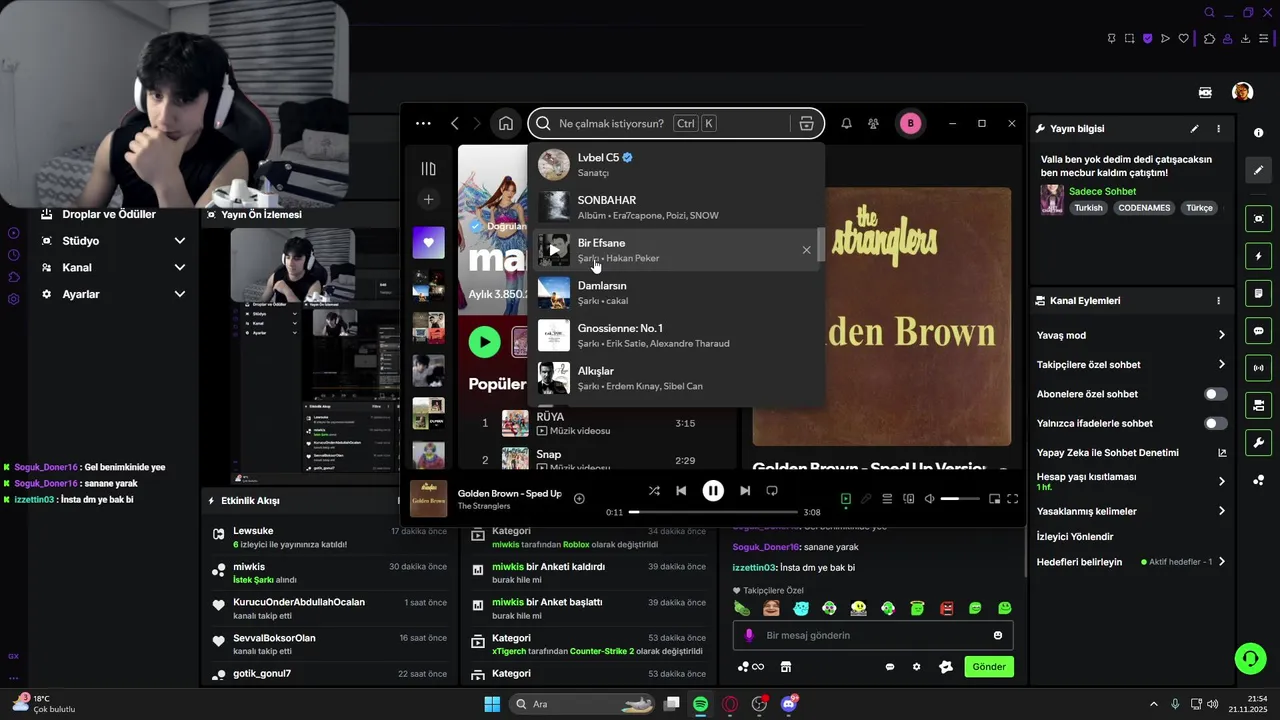Open Windows Start menu
The width and height of the screenshot is (1280, 720).
click(492, 704)
